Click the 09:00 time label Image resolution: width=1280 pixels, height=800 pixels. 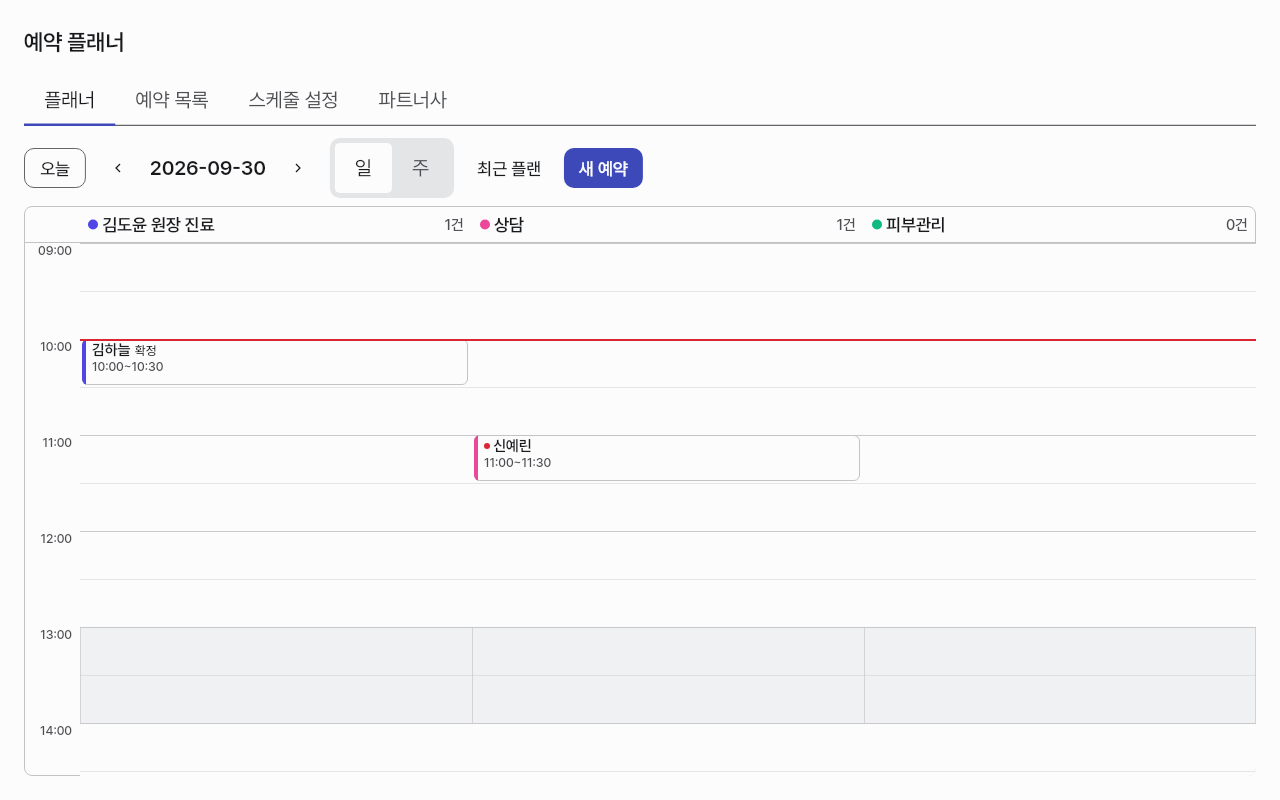[x=55, y=250]
